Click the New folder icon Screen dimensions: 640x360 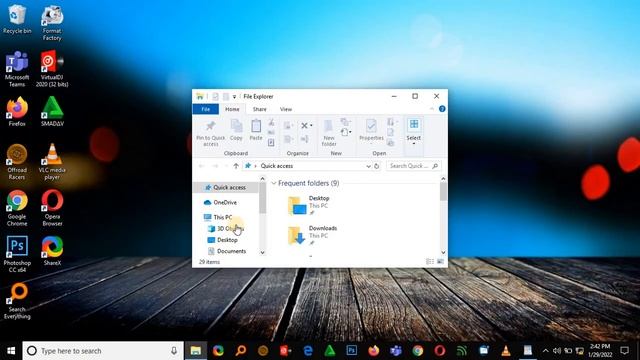click(329, 133)
